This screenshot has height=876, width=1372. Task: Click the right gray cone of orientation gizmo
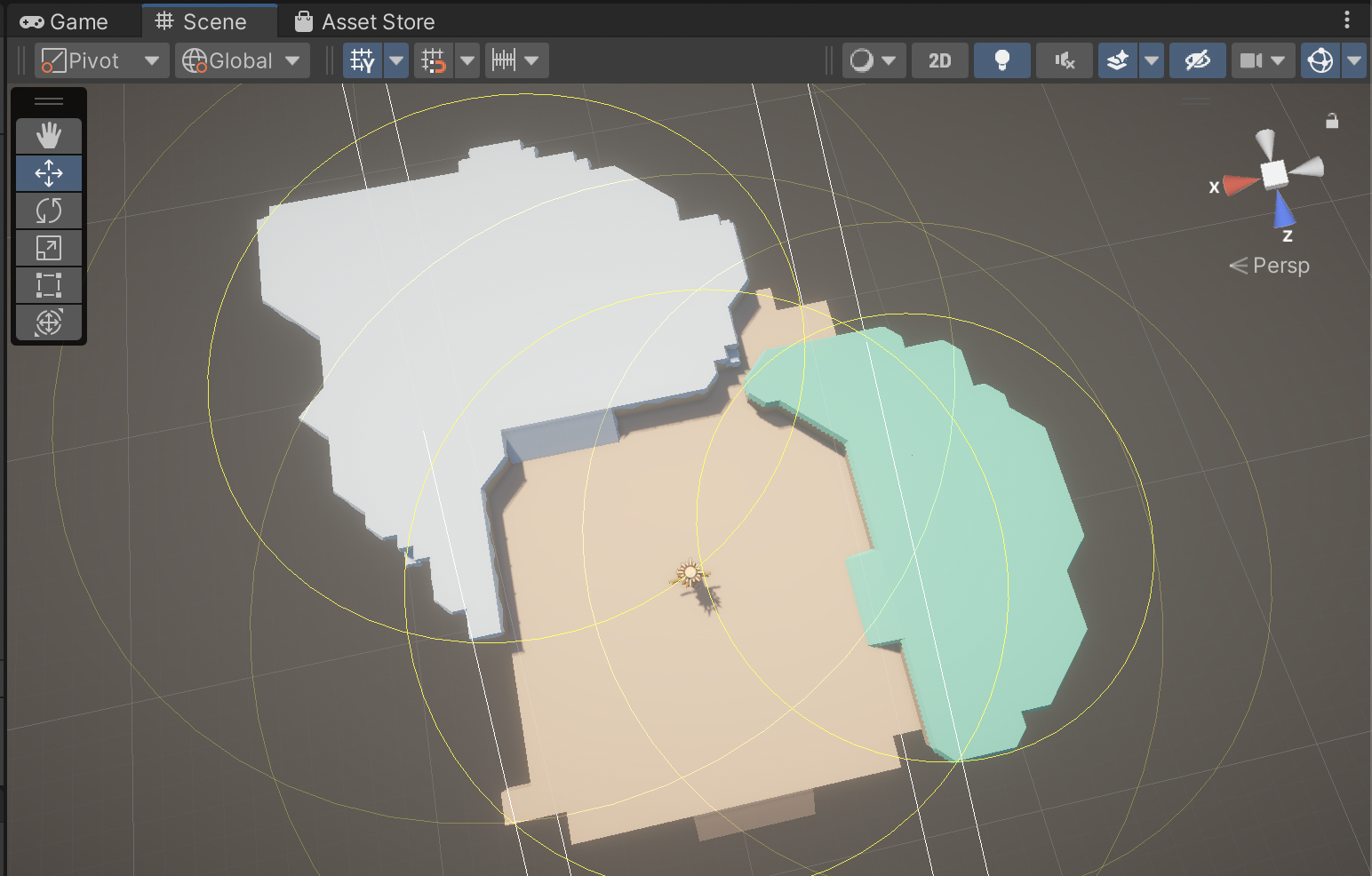click(x=1307, y=166)
